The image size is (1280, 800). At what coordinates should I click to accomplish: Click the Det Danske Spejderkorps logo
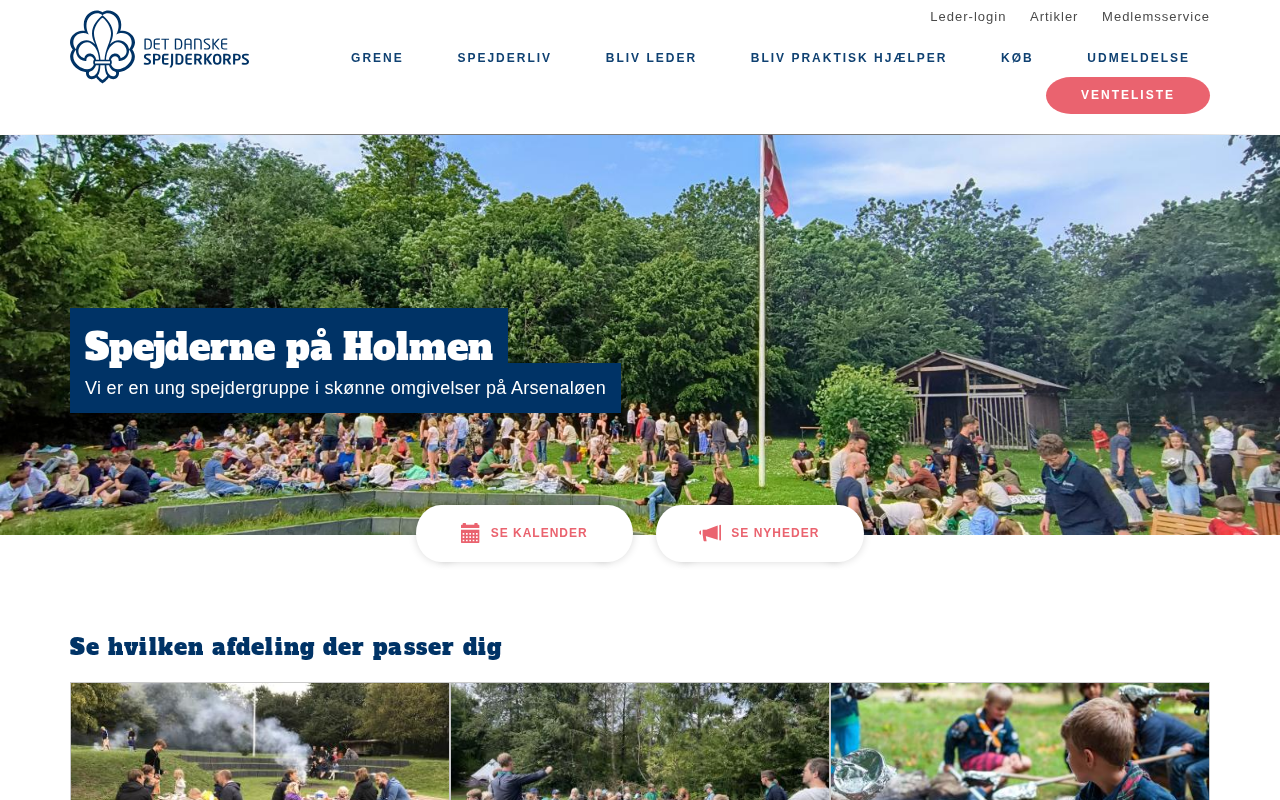point(160,46)
